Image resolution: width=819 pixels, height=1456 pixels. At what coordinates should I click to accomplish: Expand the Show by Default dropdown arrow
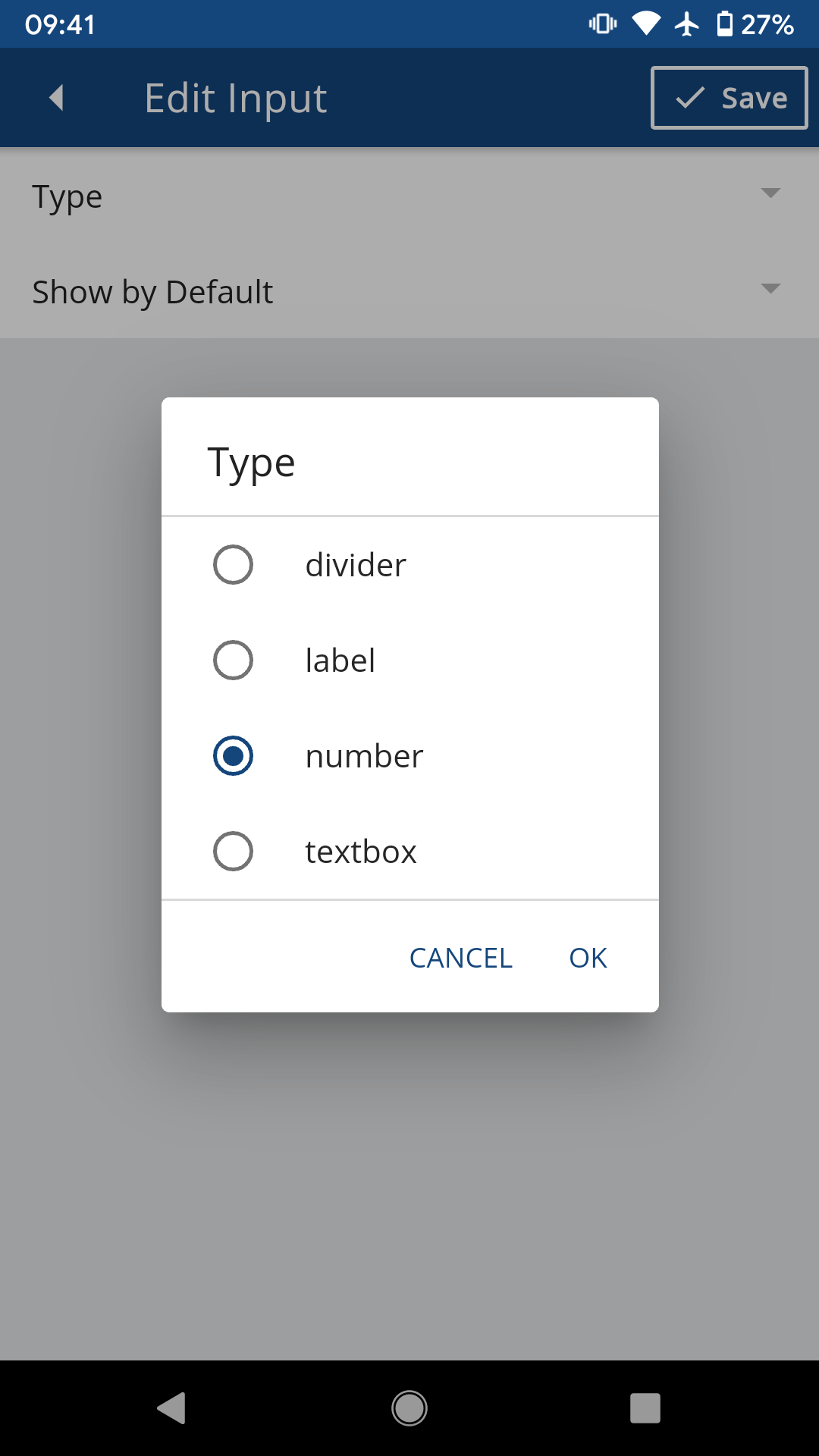(x=770, y=289)
